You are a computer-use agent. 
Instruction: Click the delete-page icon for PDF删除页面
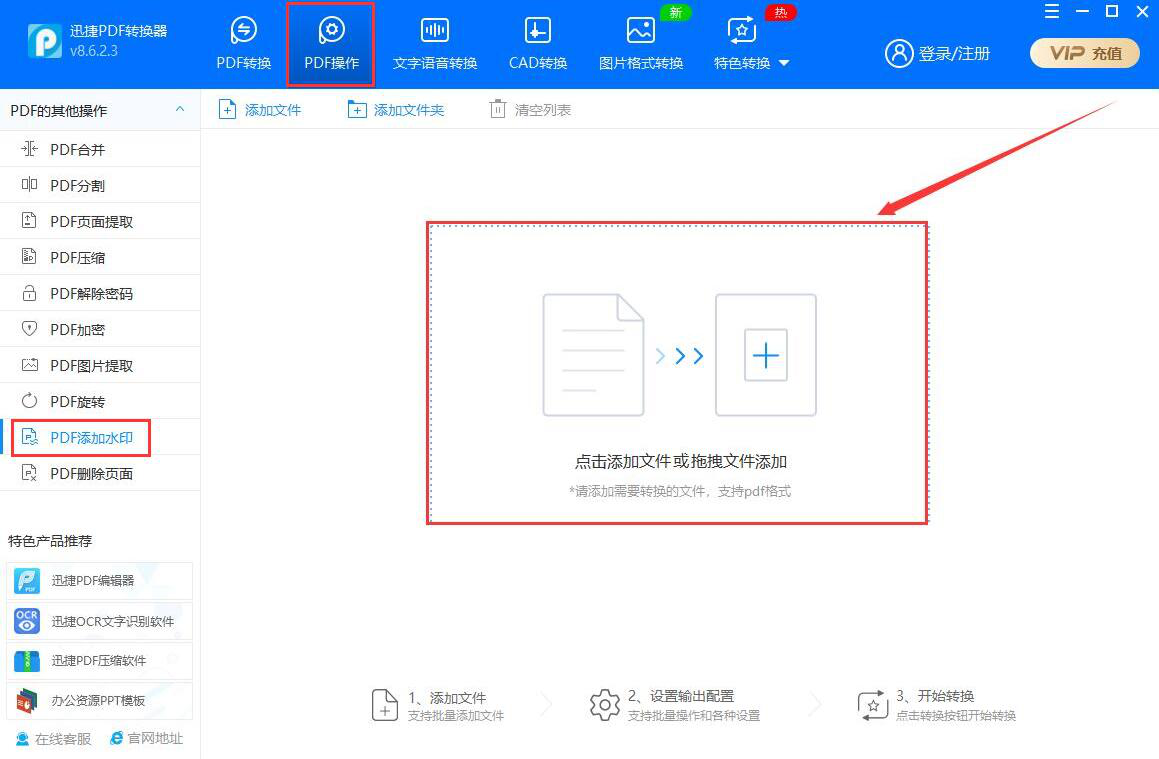point(30,473)
